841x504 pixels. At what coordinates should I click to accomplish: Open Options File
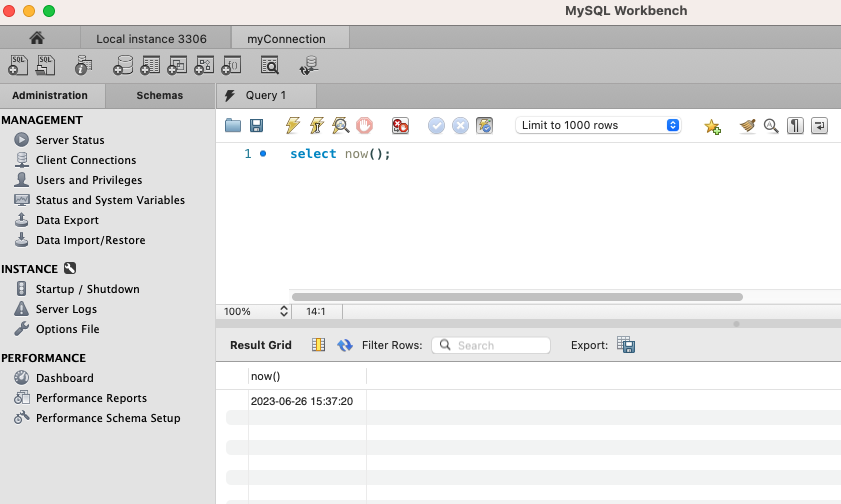67,329
